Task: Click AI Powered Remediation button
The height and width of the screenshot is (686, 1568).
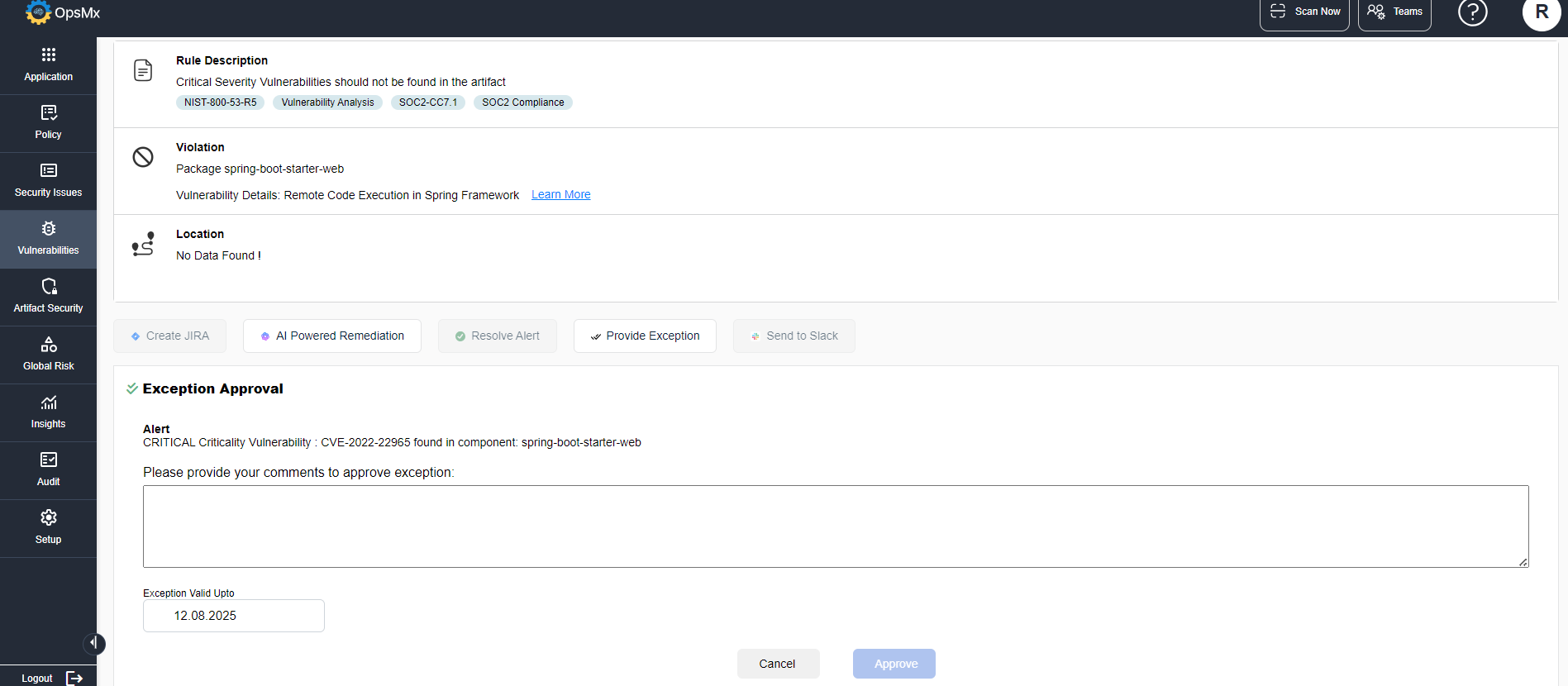Action: [x=332, y=336]
